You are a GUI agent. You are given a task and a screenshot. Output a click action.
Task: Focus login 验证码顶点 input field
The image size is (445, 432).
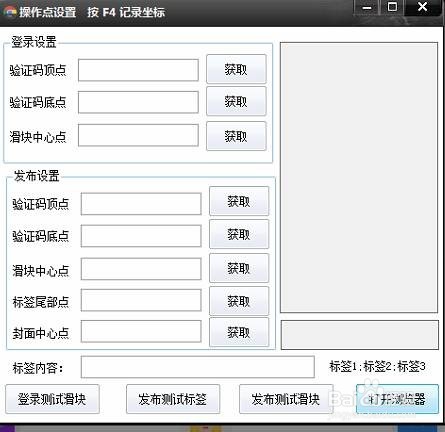(x=138, y=70)
